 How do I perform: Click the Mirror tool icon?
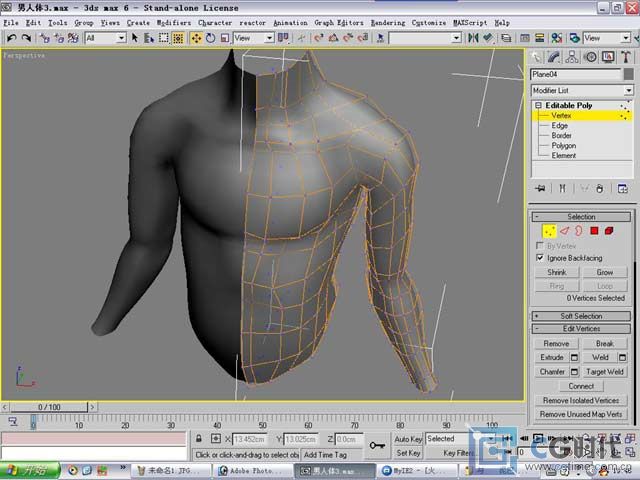coord(473,38)
